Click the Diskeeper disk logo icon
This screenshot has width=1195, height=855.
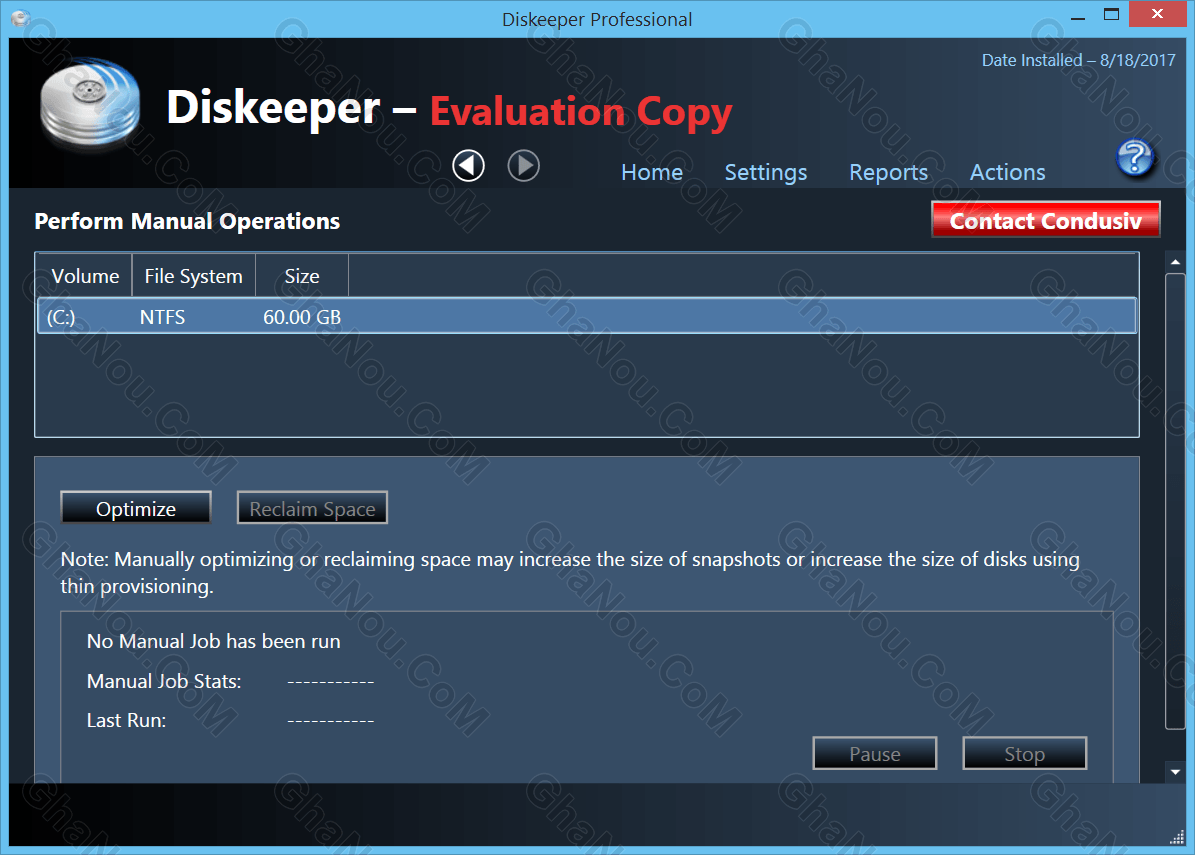click(91, 103)
